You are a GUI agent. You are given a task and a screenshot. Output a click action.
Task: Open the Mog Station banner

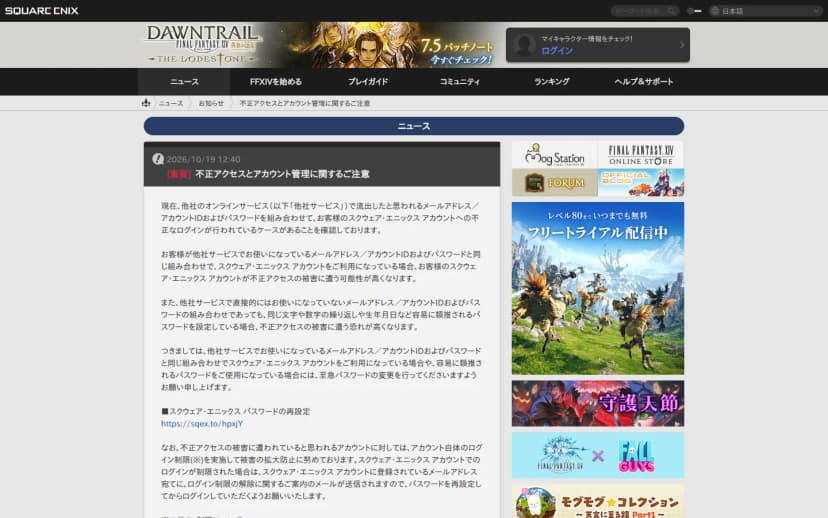(554, 155)
